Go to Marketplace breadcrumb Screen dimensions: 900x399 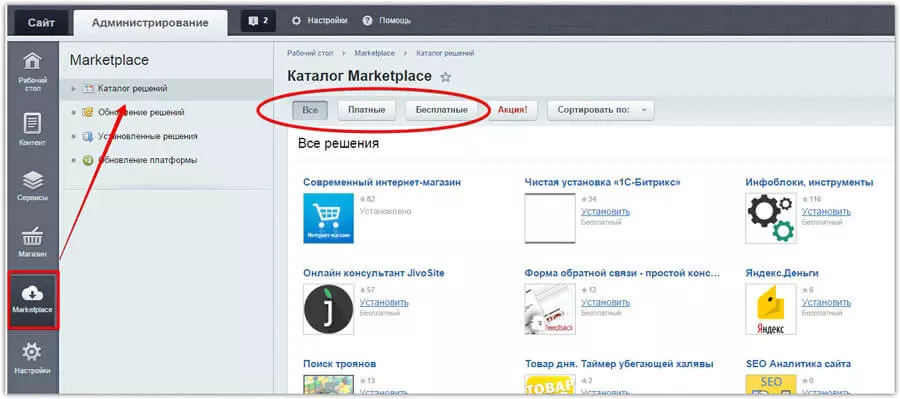[374, 53]
